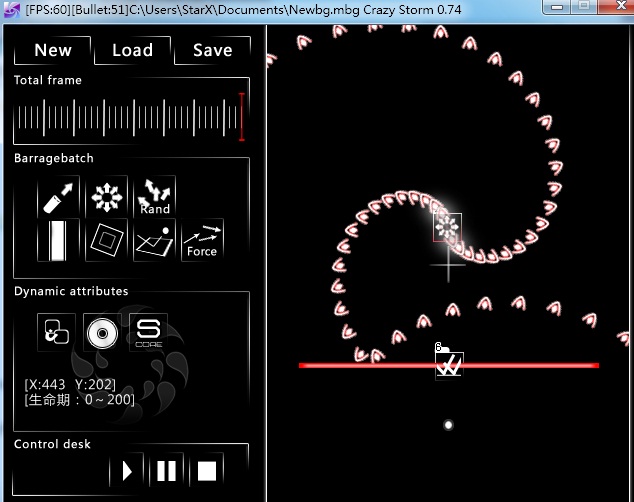The width and height of the screenshot is (634, 502).
Task: Select the single bullet emitter tool
Action: [58, 197]
